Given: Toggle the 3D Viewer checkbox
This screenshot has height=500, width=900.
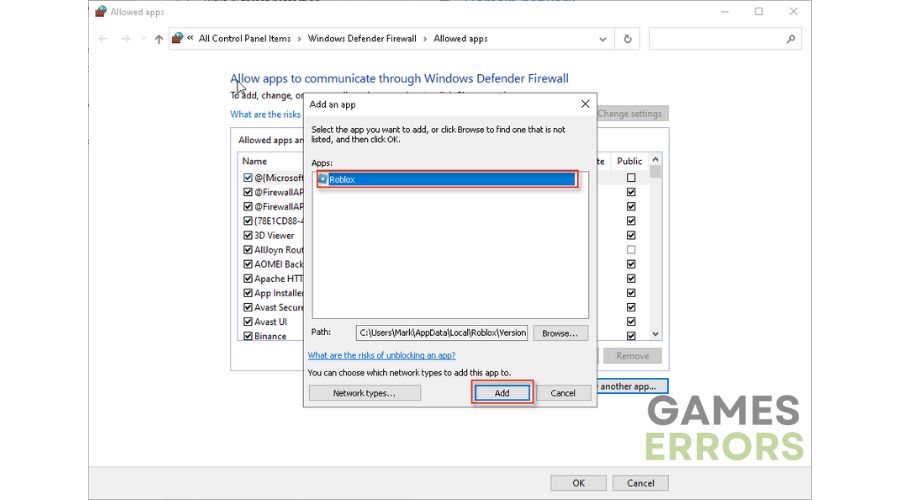Looking at the screenshot, I should pos(248,235).
